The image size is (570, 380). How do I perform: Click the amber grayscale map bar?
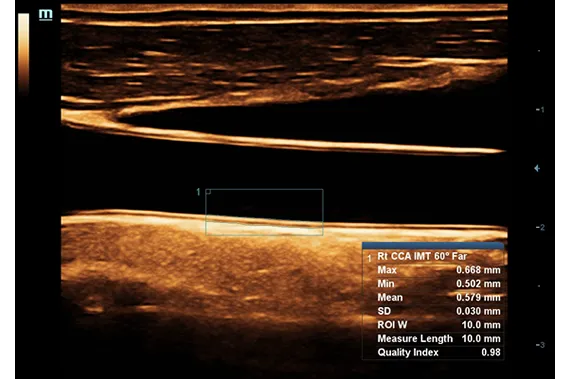(24, 54)
